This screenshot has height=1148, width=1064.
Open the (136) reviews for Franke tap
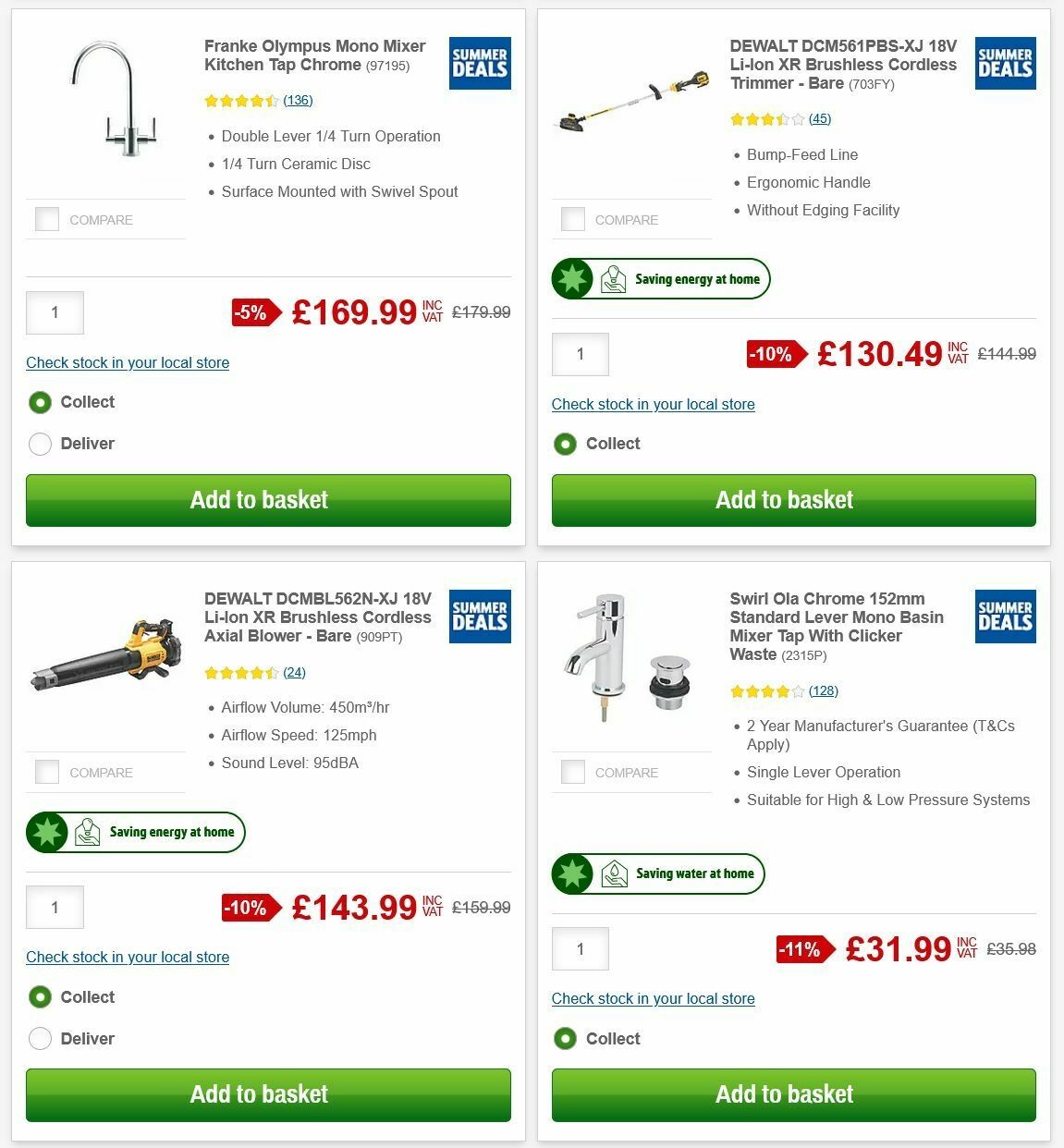pos(298,100)
